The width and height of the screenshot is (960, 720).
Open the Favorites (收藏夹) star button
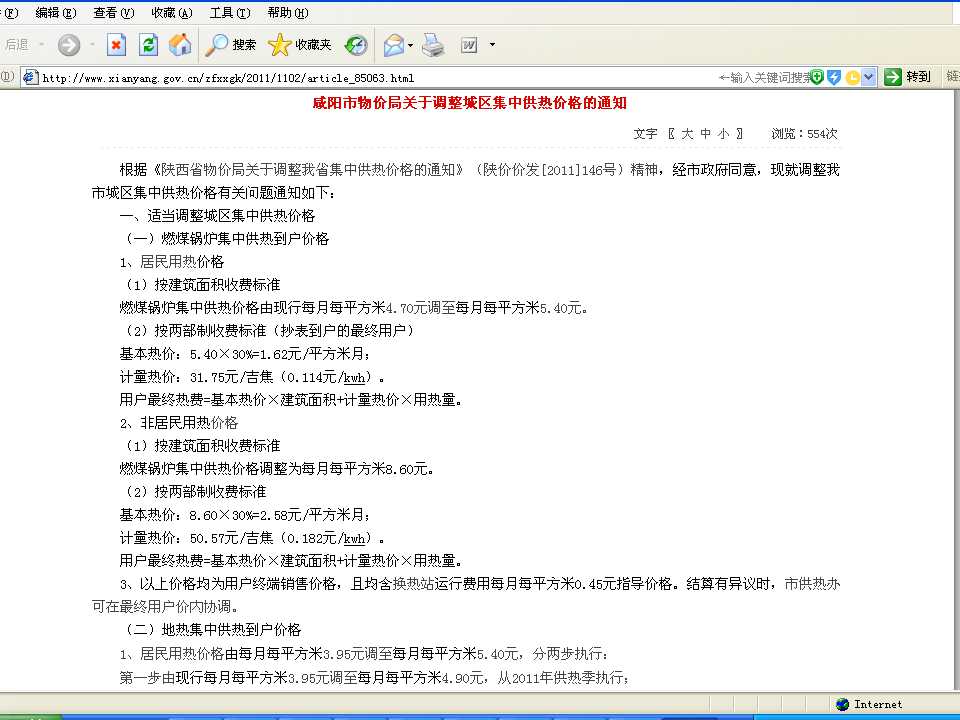pyautogui.click(x=300, y=45)
